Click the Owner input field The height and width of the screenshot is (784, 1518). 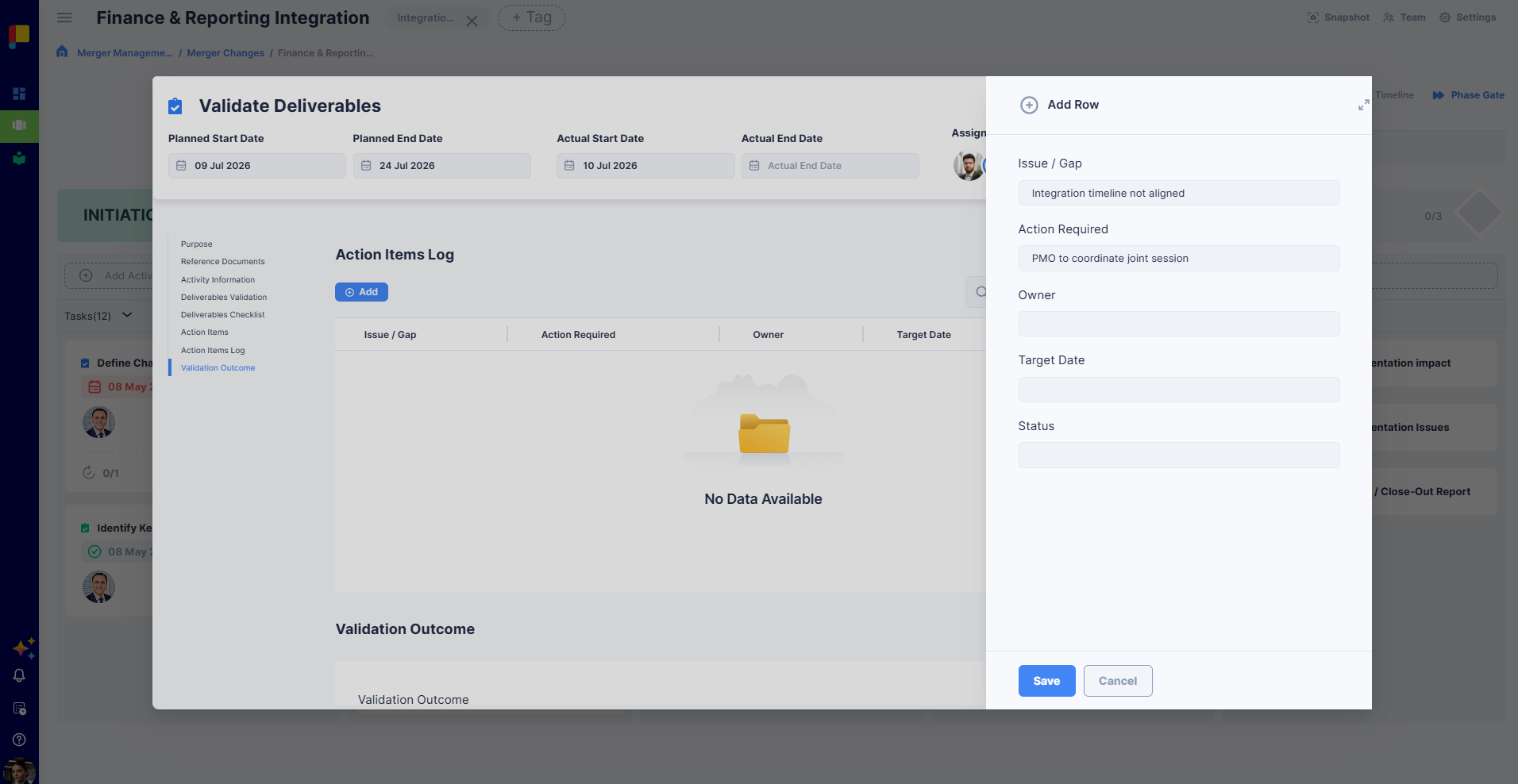pyautogui.click(x=1178, y=324)
